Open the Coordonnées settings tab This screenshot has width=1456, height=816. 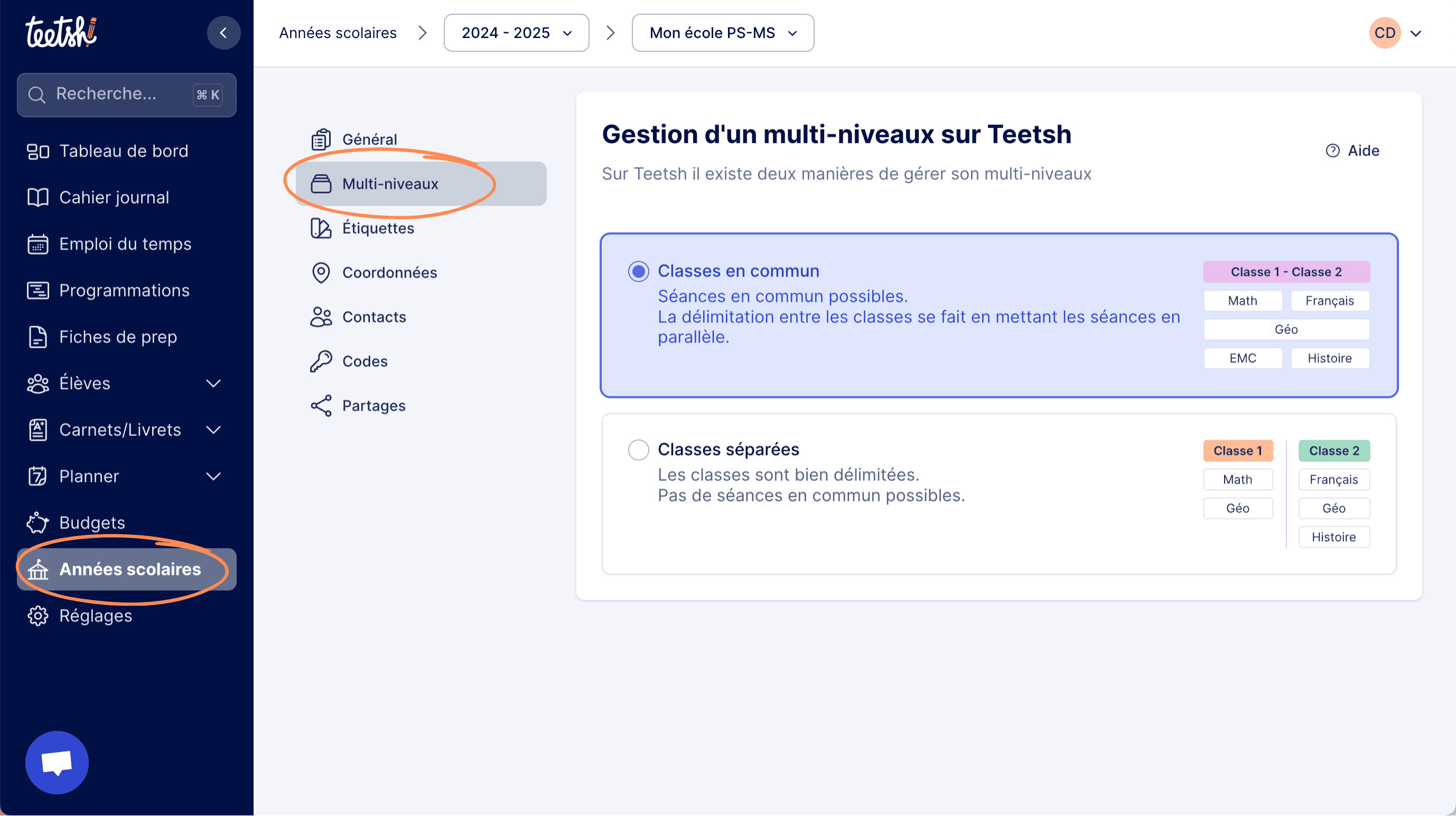[x=421, y=273]
